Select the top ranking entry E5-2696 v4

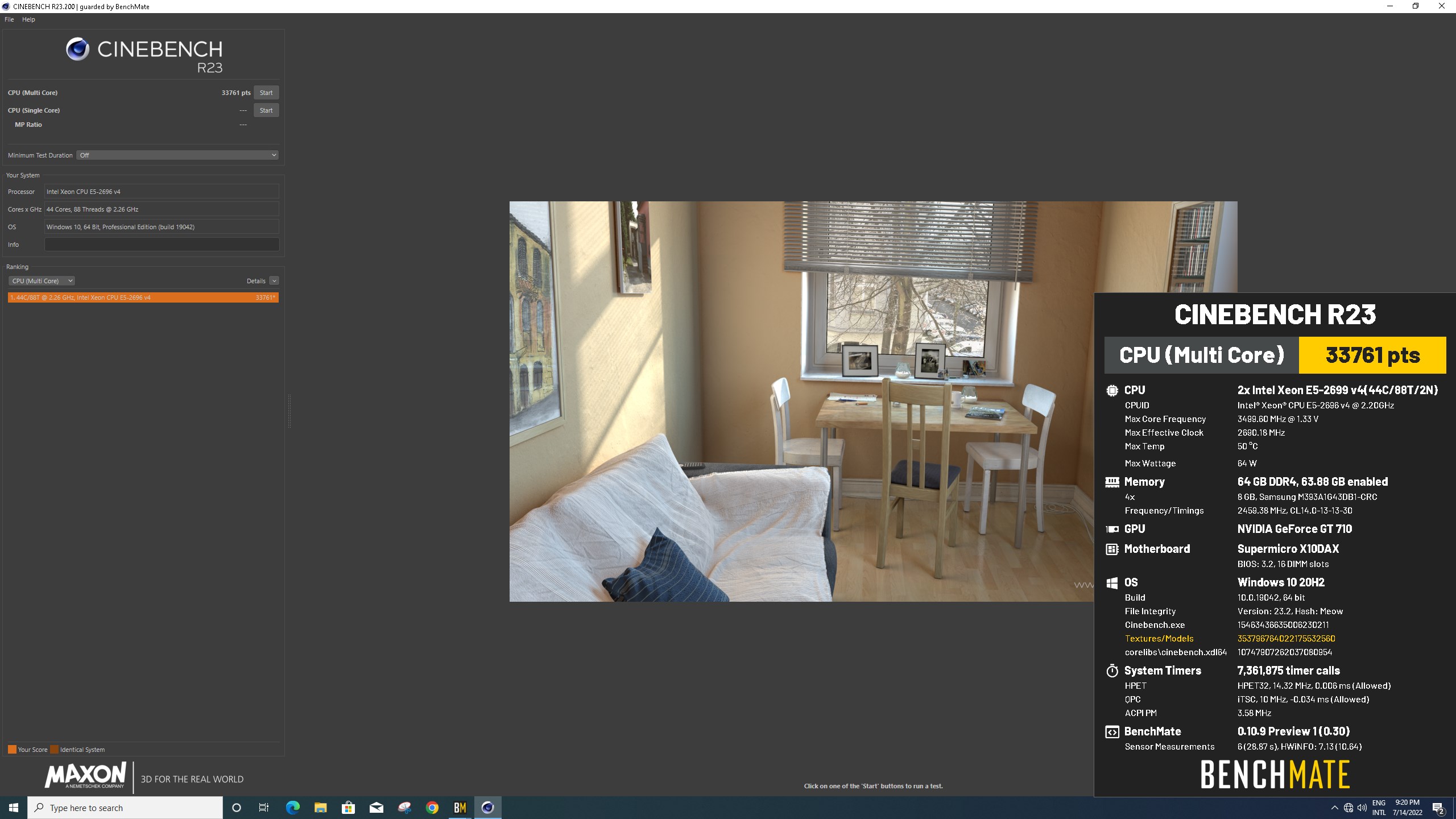coord(143,297)
